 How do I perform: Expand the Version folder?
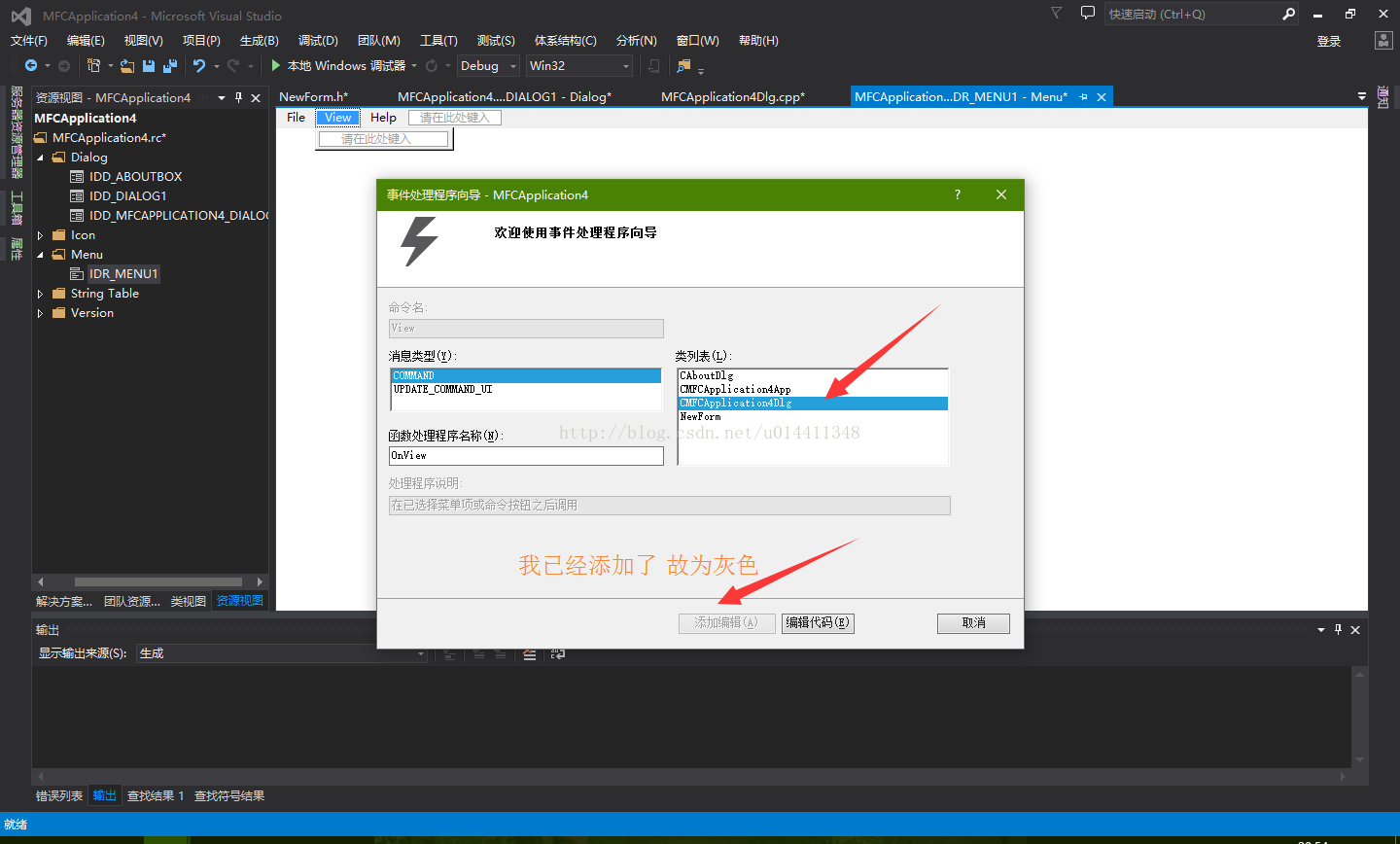tap(40, 312)
